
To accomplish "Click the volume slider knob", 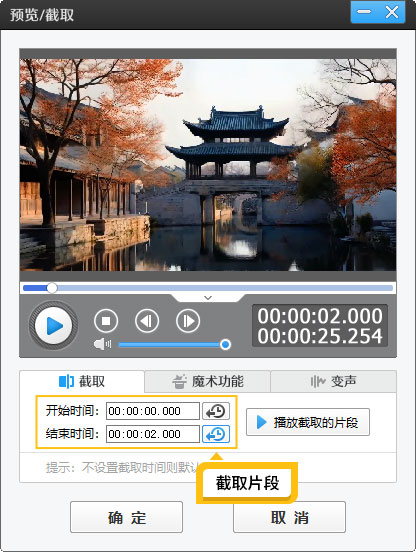I will (225, 344).
